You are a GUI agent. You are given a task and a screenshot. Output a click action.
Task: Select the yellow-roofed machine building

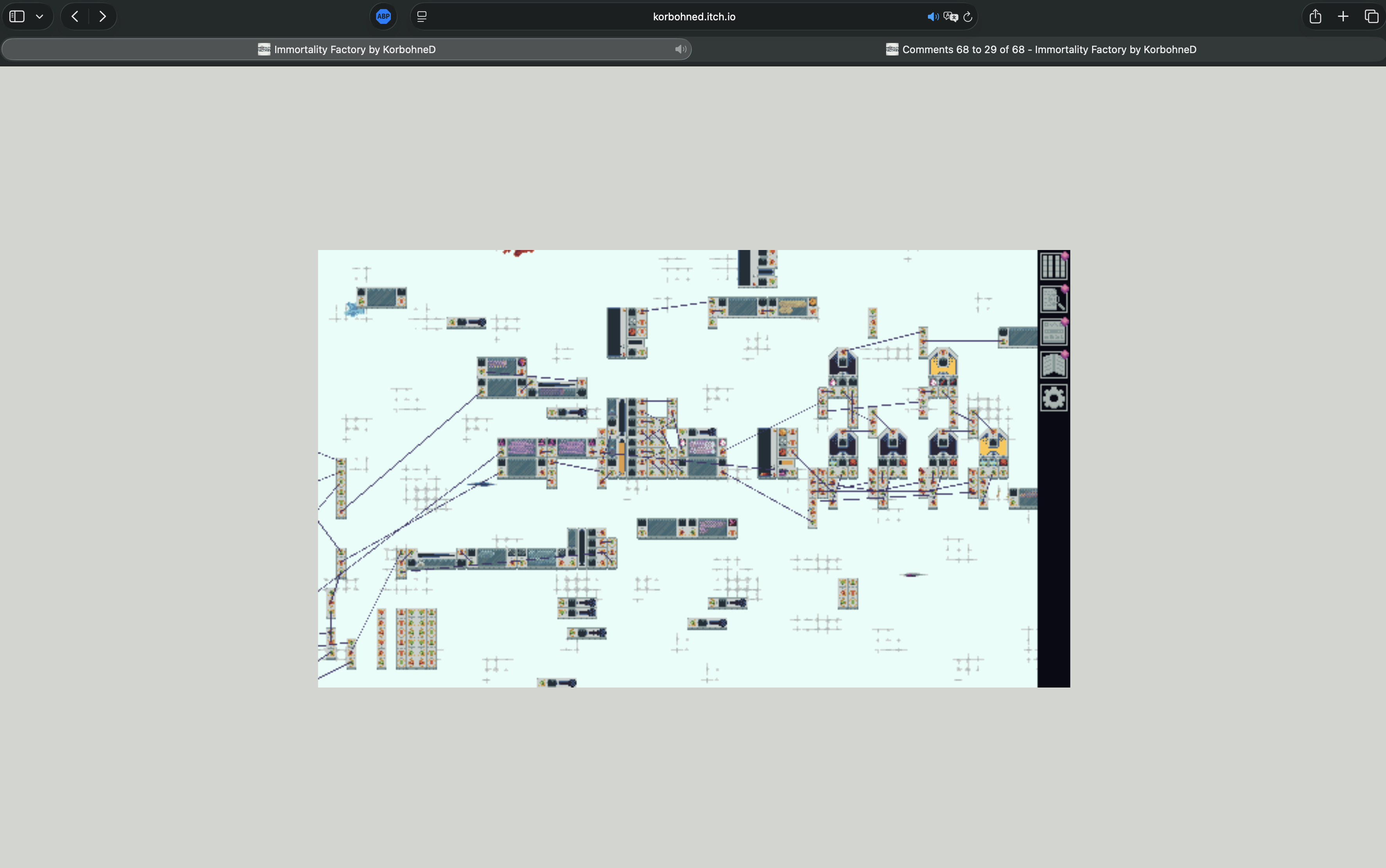[942, 363]
